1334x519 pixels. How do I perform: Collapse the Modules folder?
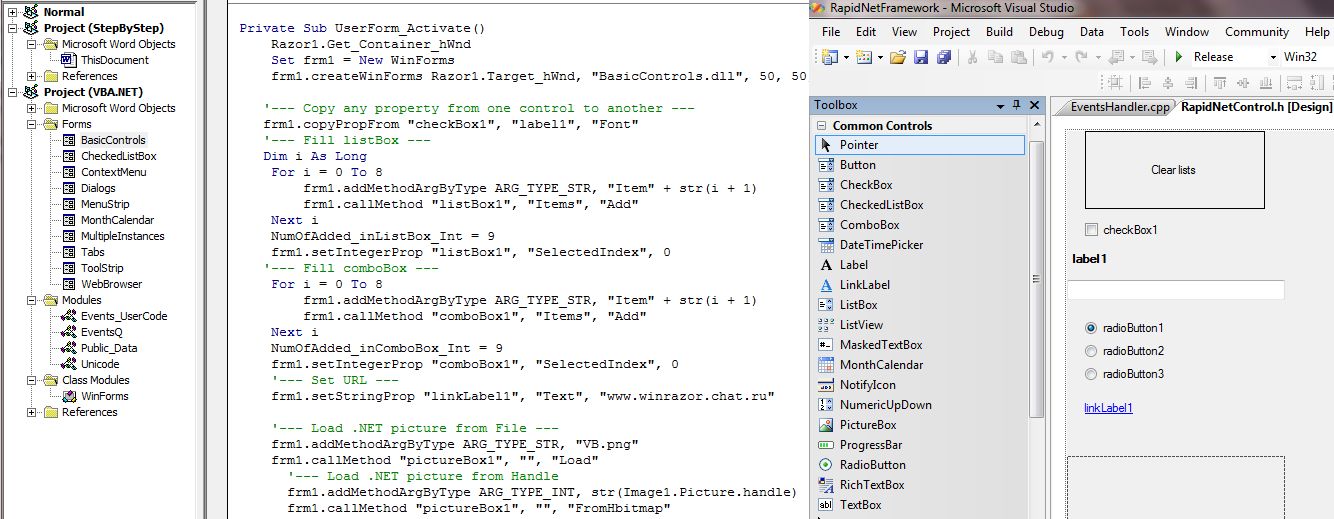click(32, 300)
